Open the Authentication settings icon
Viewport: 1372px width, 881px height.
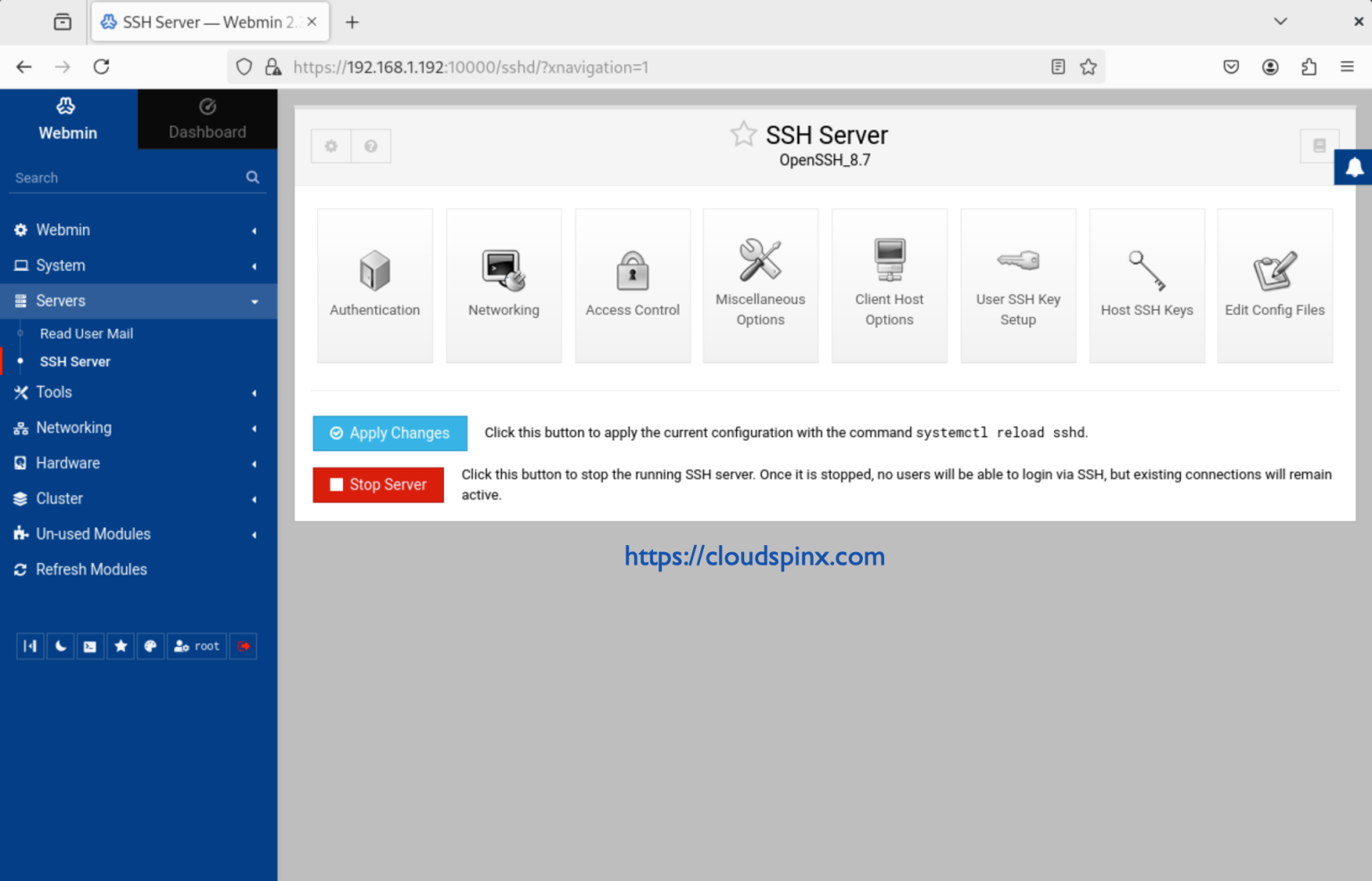click(x=374, y=284)
